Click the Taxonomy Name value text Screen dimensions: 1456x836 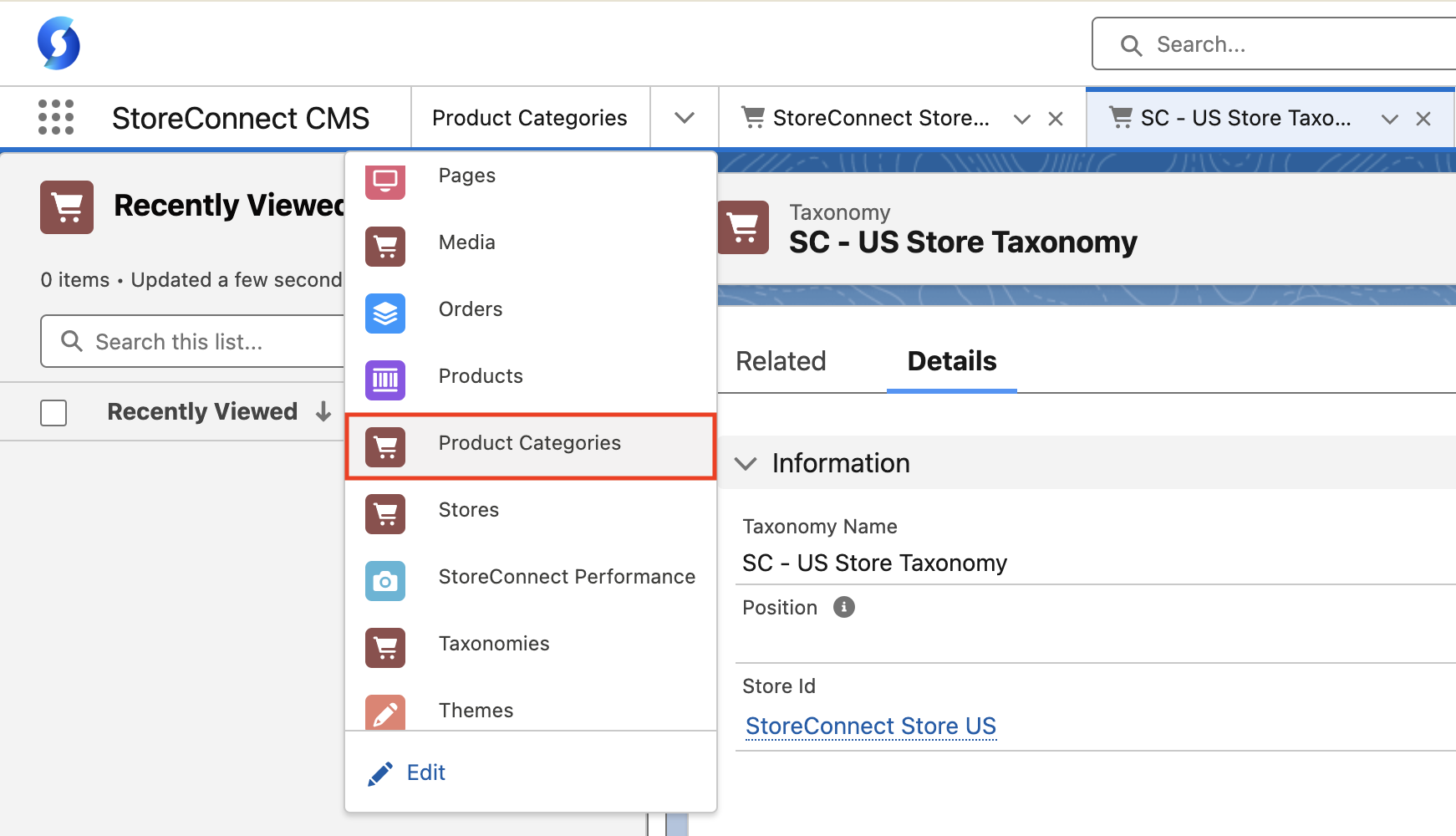tap(874, 563)
